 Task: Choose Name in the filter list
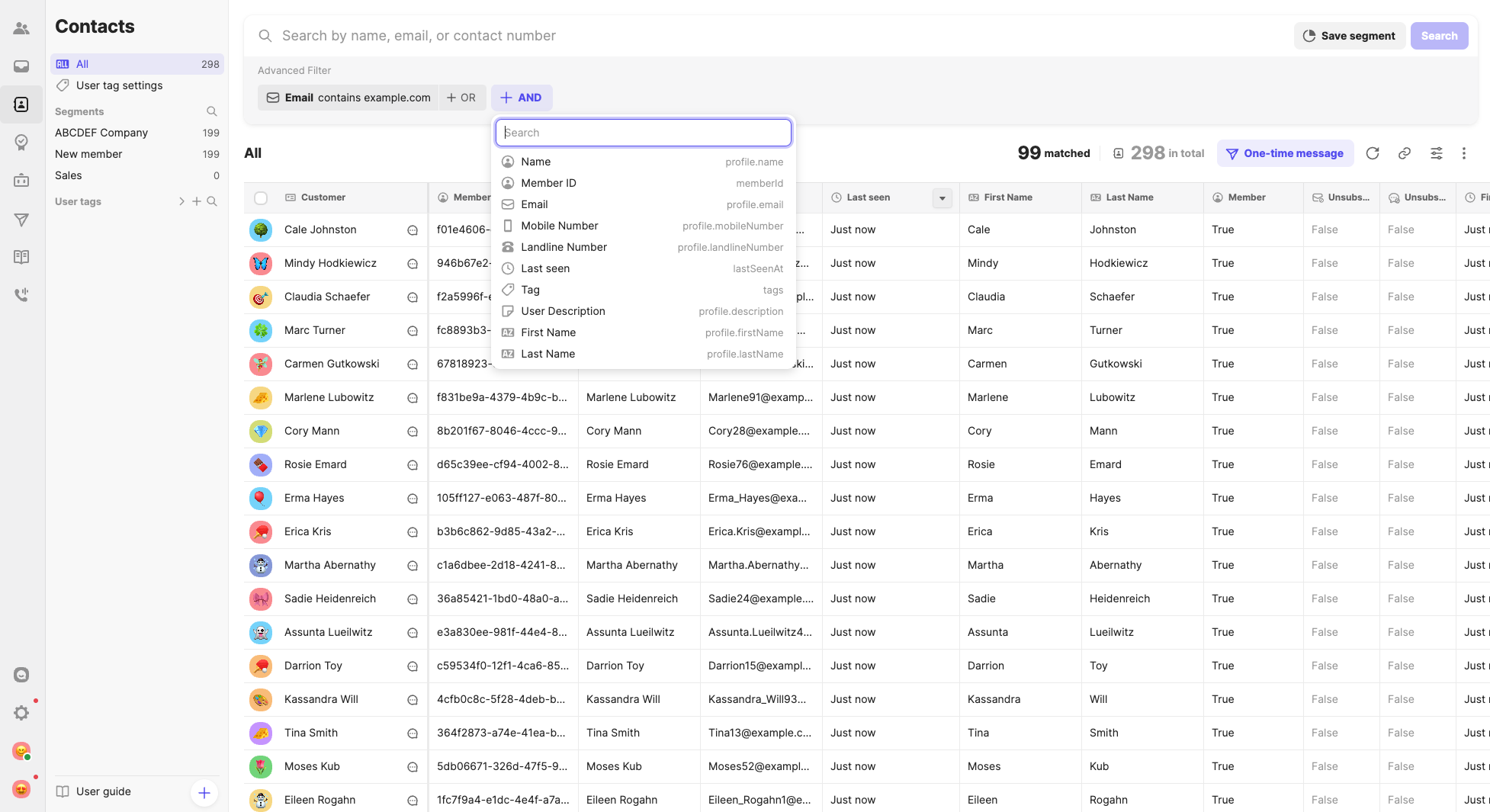(x=643, y=162)
